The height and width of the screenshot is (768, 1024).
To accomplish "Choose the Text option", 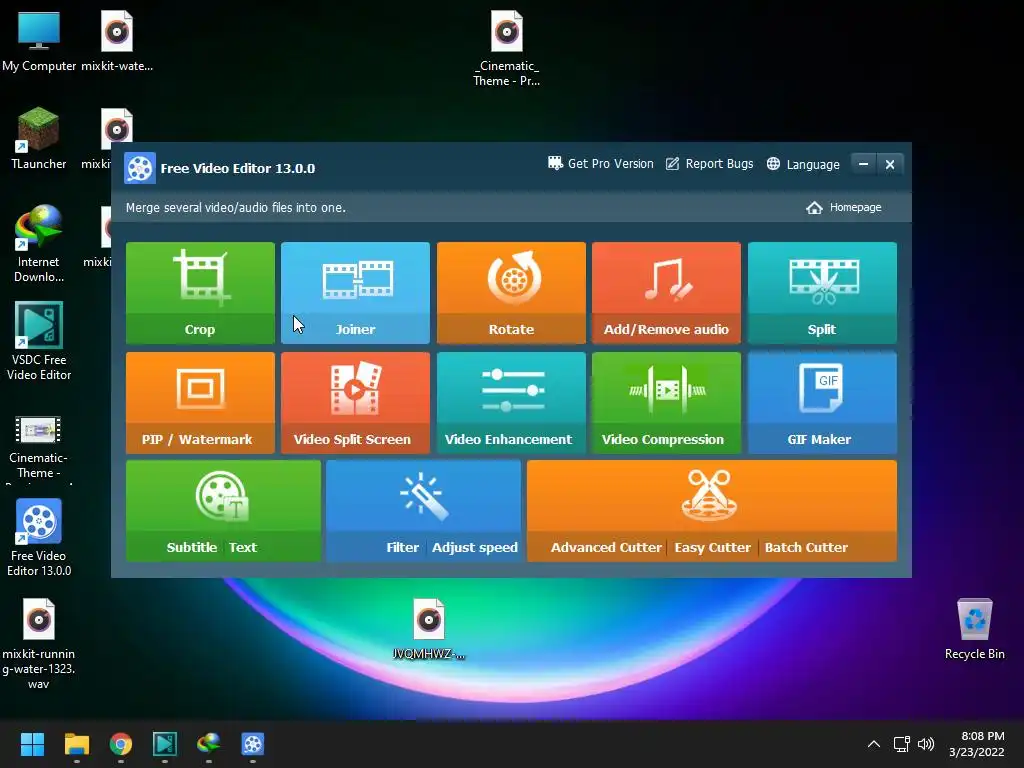I will click(x=243, y=547).
